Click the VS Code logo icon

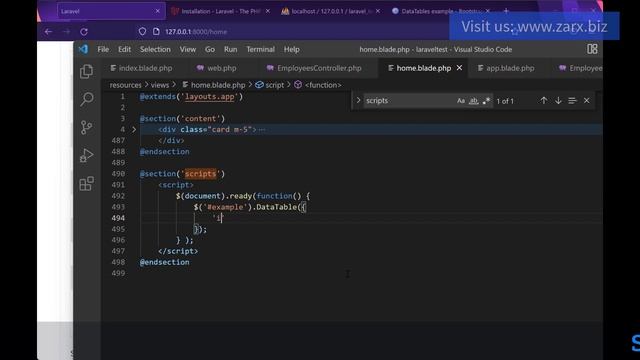pyautogui.click(x=83, y=49)
